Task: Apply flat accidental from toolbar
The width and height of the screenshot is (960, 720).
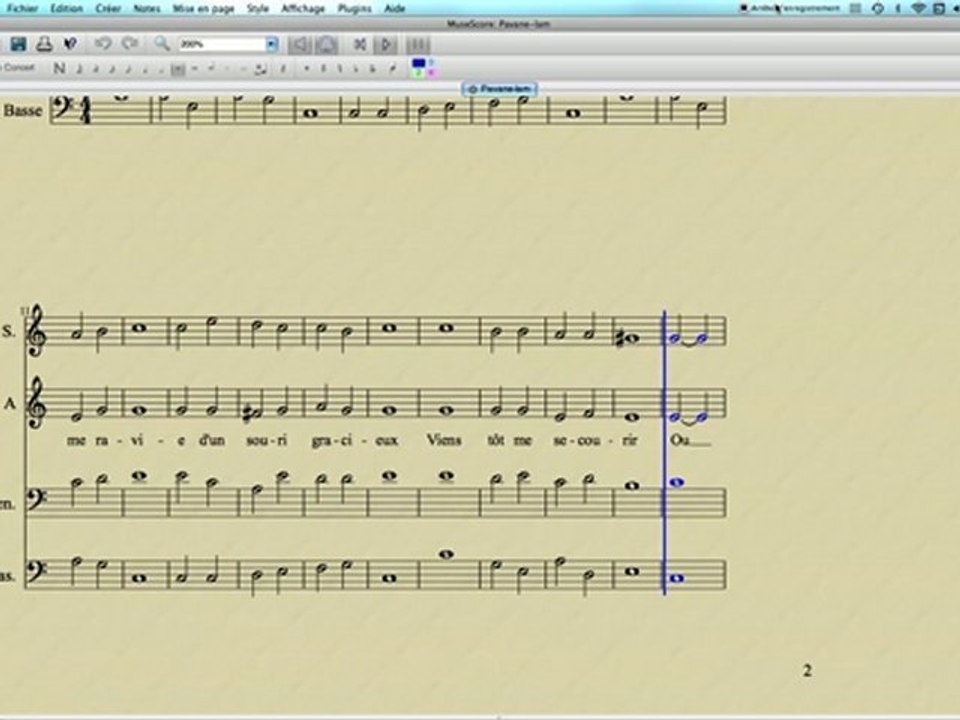Action: (356, 69)
